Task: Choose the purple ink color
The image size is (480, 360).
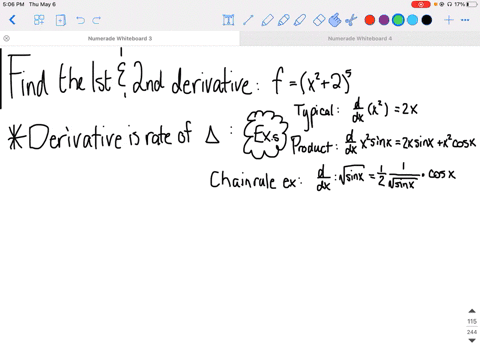Action: [x=384, y=20]
